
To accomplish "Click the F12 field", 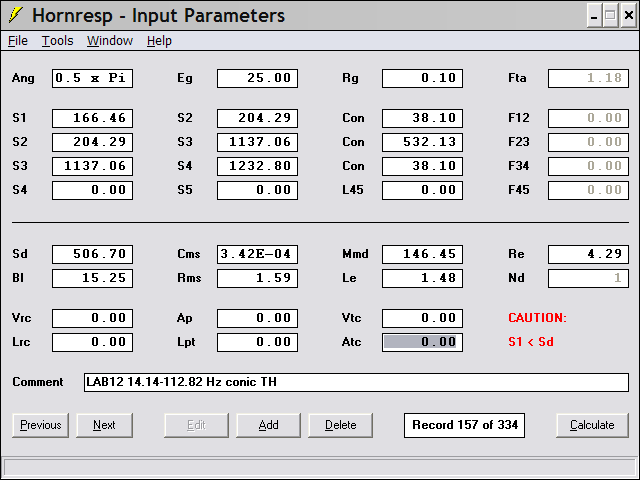I will (x=588, y=118).
